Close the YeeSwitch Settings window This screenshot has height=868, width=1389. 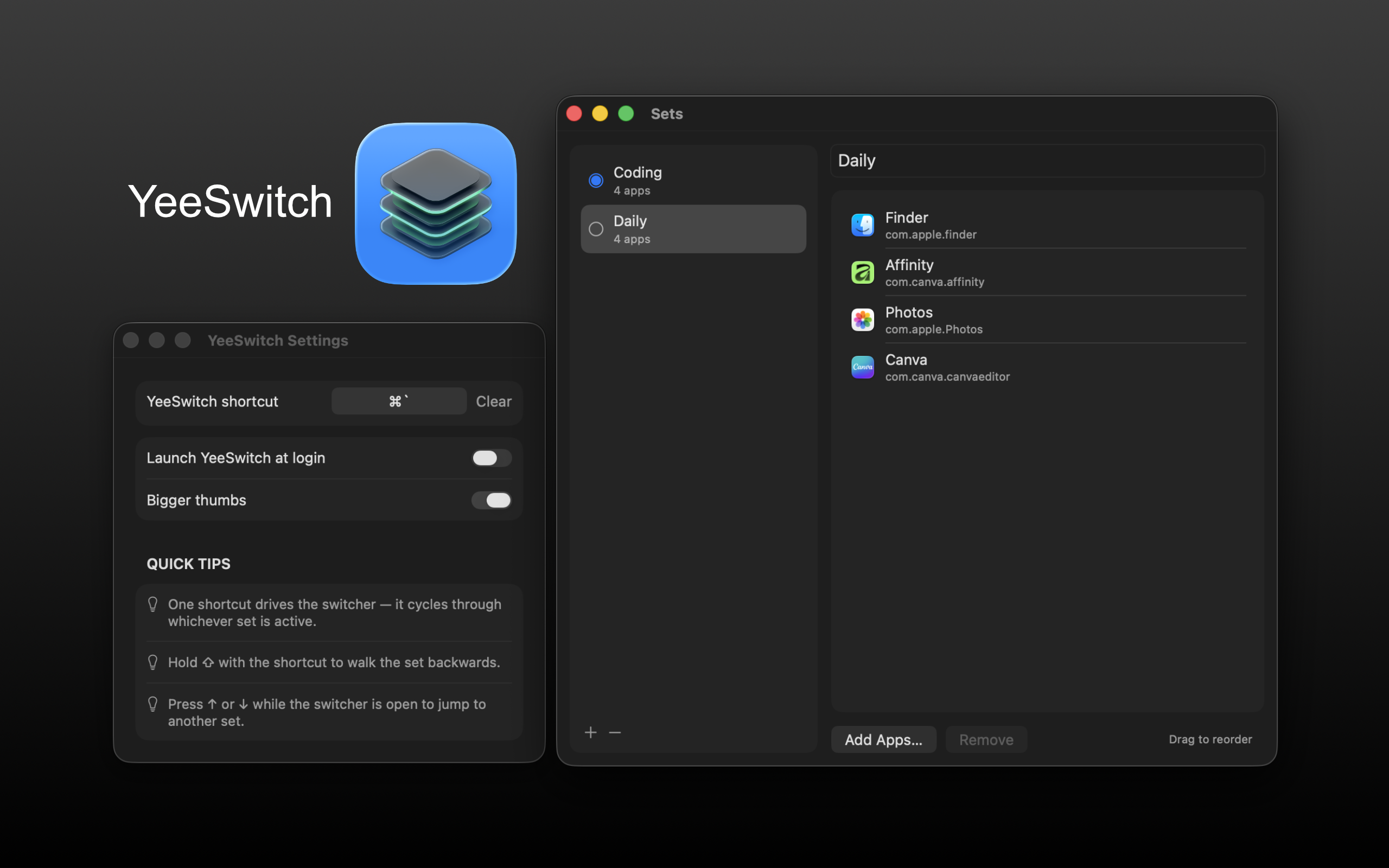(x=131, y=341)
